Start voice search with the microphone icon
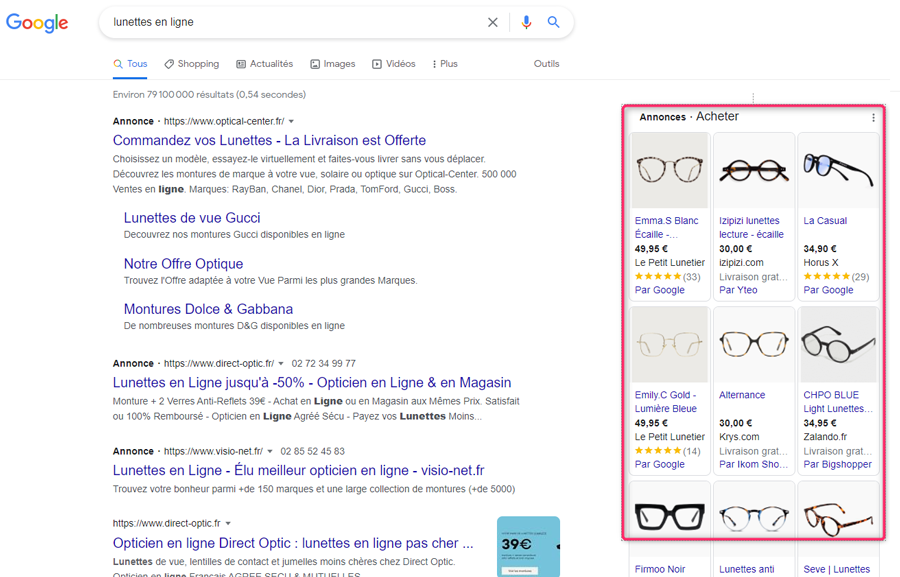The height and width of the screenshot is (577, 900). tap(526, 22)
